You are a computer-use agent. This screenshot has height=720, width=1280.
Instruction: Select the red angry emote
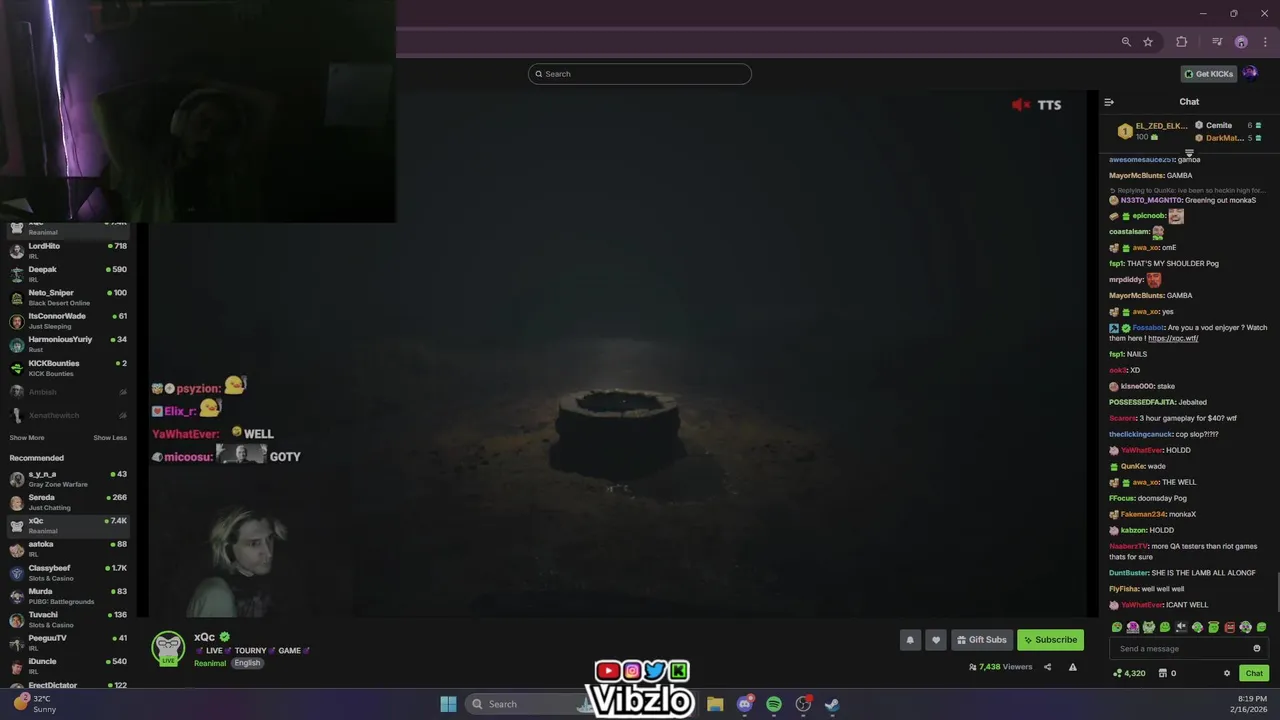[x=1229, y=627]
